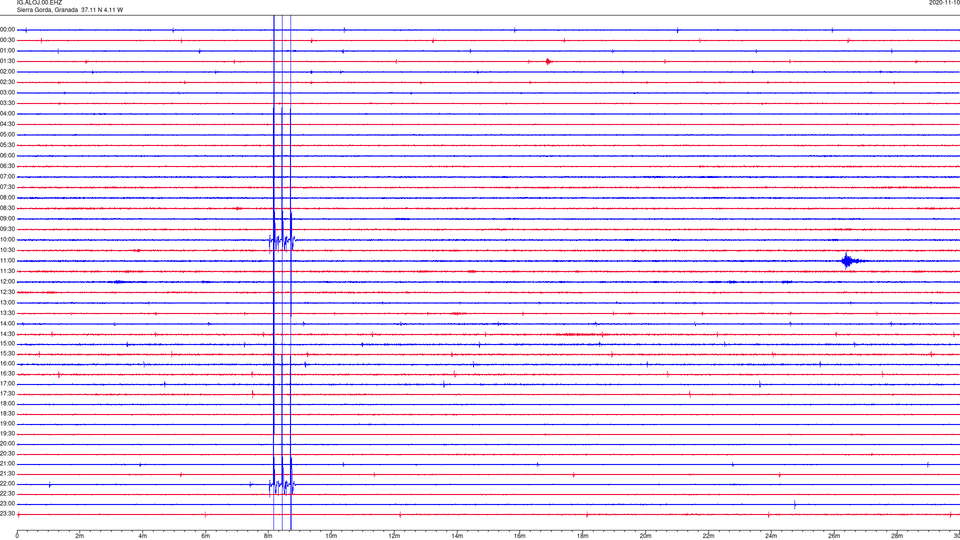
Task: Select the 02:00 trace time label
Action: [7, 72]
